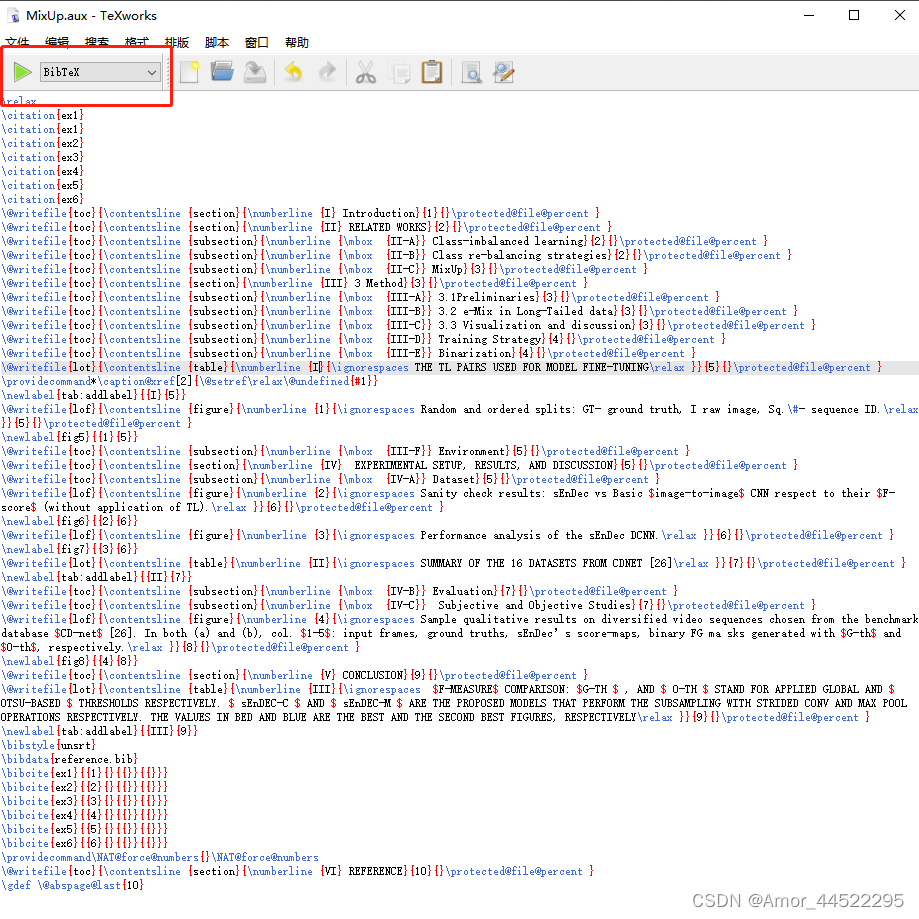The width and height of the screenshot is (919, 919).
Task: Open the 脚本 menu
Action: 216,42
